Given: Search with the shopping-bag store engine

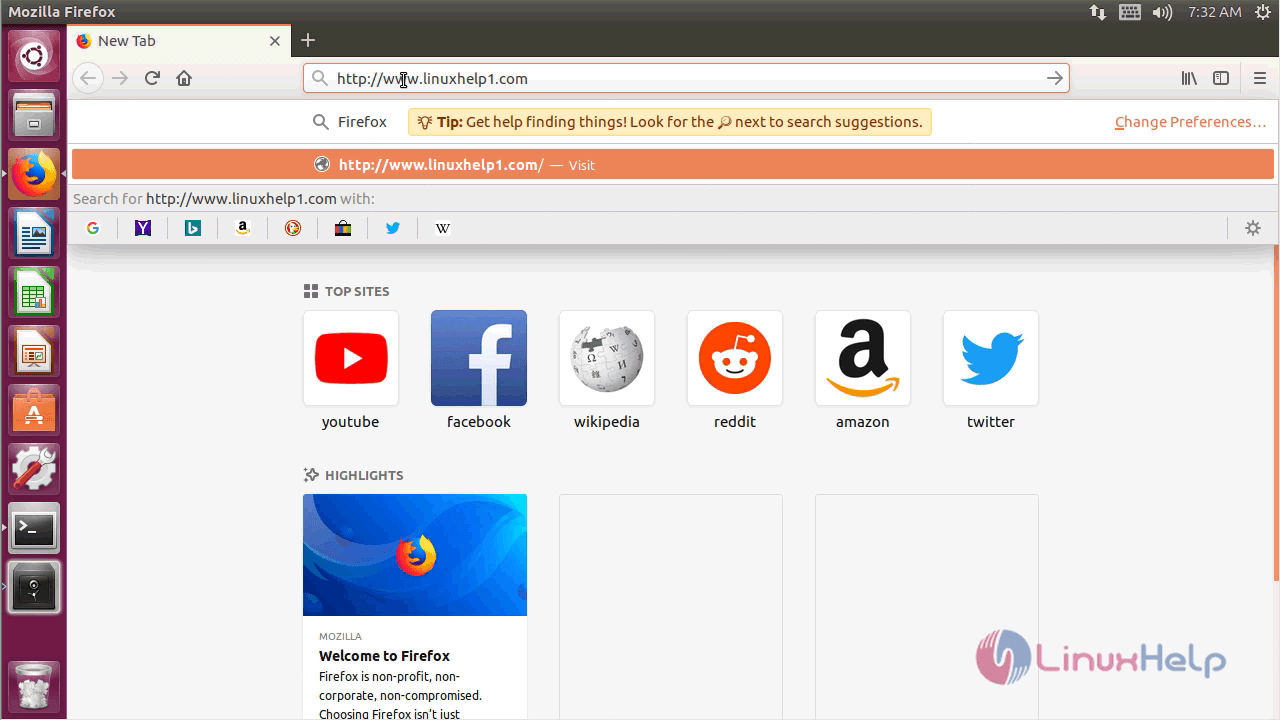Looking at the screenshot, I should tap(343, 228).
